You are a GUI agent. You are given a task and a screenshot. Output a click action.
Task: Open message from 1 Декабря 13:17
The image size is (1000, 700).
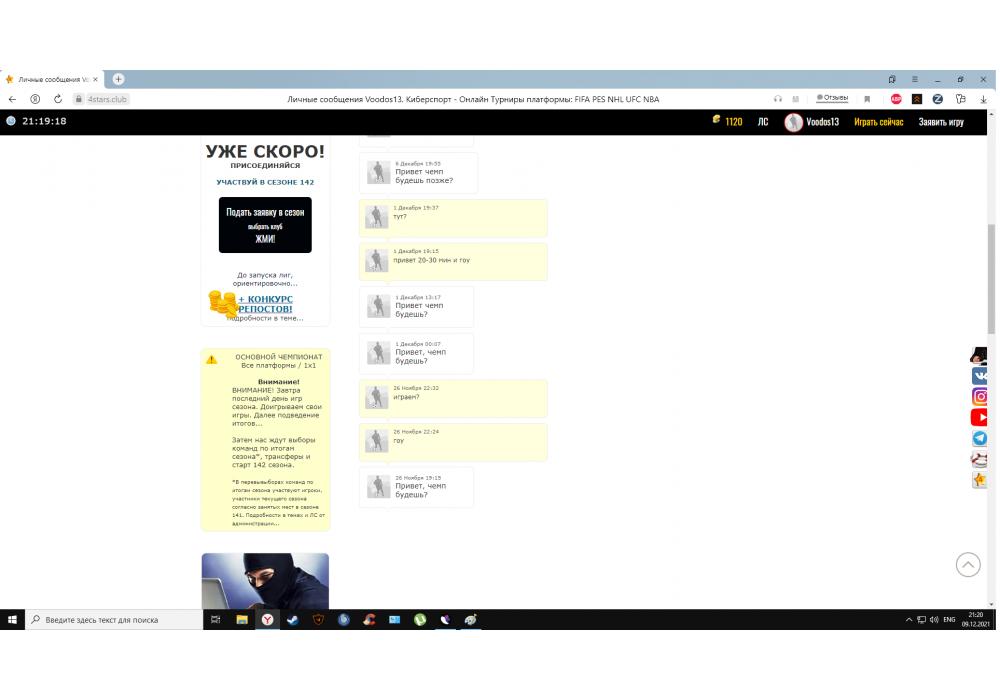point(416,306)
